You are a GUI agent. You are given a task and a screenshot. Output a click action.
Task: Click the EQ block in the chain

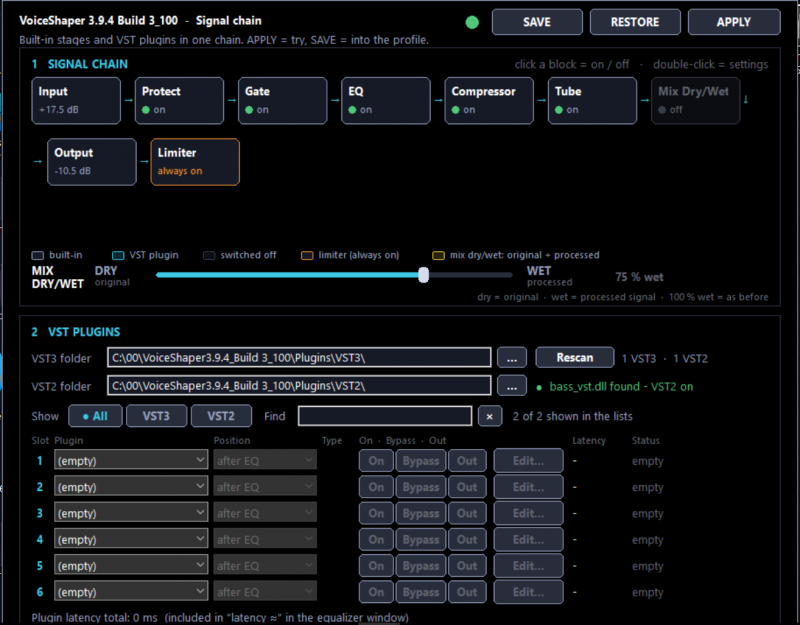point(386,101)
